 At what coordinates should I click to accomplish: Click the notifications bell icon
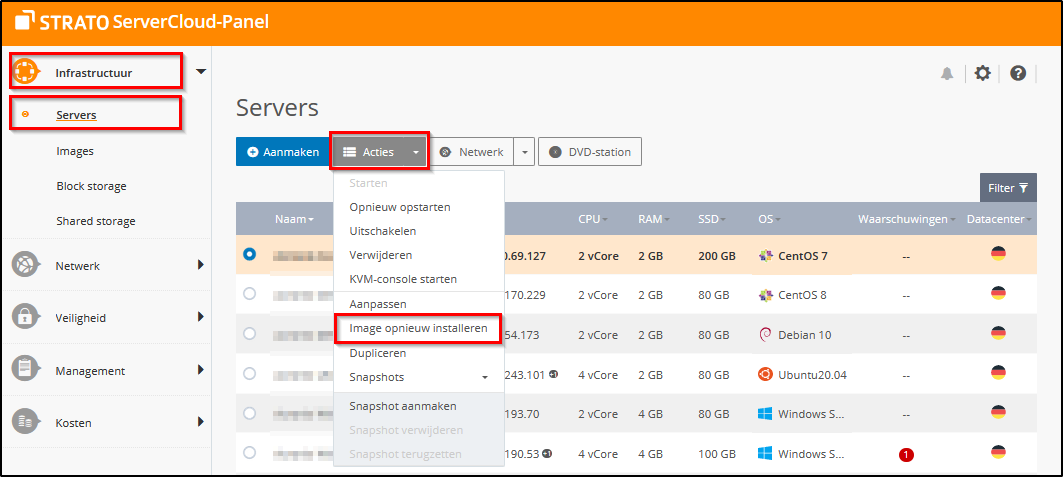click(947, 74)
